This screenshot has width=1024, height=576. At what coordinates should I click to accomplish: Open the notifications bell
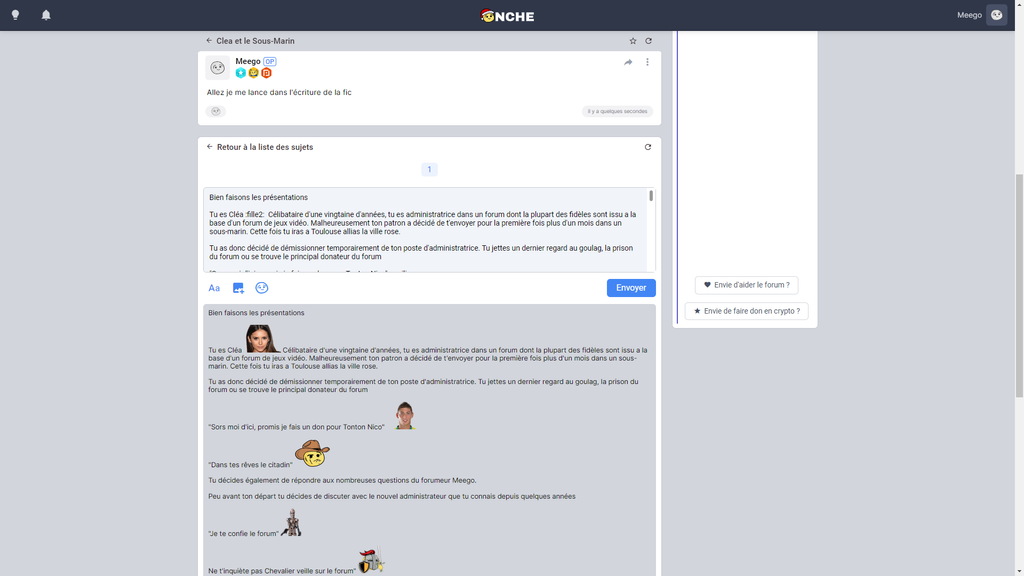tap(46, 15)
